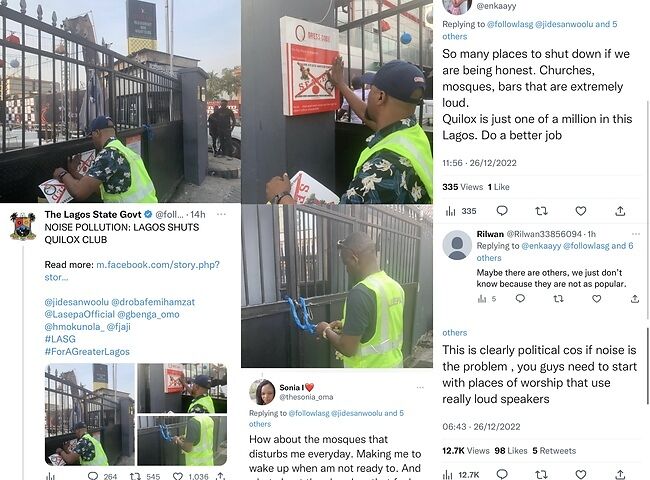Viewport: 650px width, 480px height.
Task: Open the #ForAGreaterLagos hashtag
Action: (x=87, y=352)
